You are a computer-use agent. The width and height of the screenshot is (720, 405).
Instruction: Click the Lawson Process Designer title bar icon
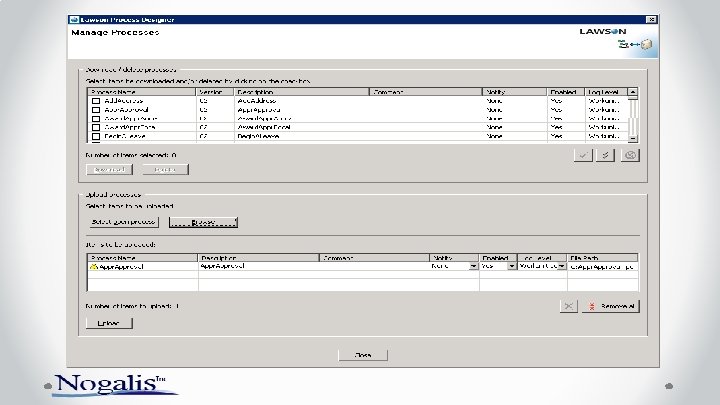pyautogui.click(x=73, y=20)
